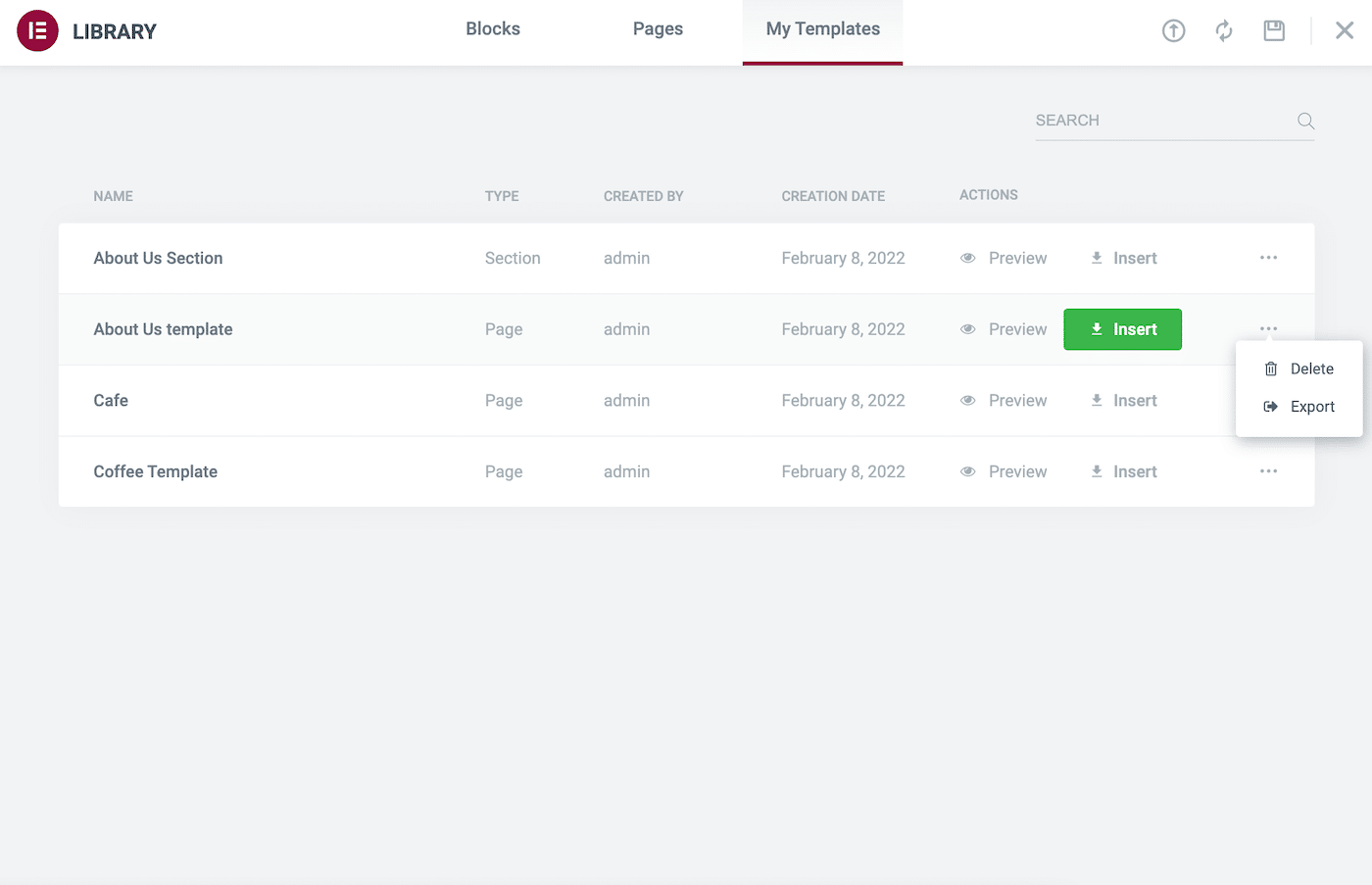Viewport: 1372px width, 885px height.
Task: Click the Elementor logo icon
Action: click(36, 30)
